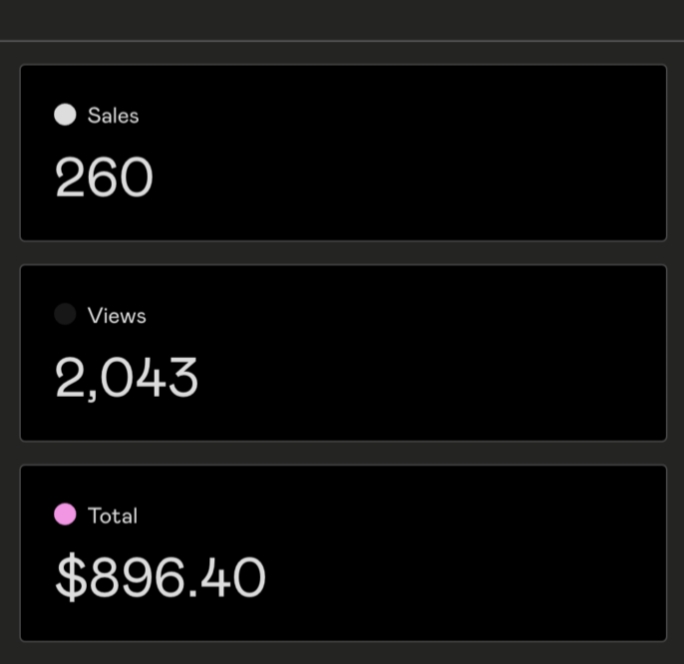Click the pink Total legend dot

[x=65, y=514]
